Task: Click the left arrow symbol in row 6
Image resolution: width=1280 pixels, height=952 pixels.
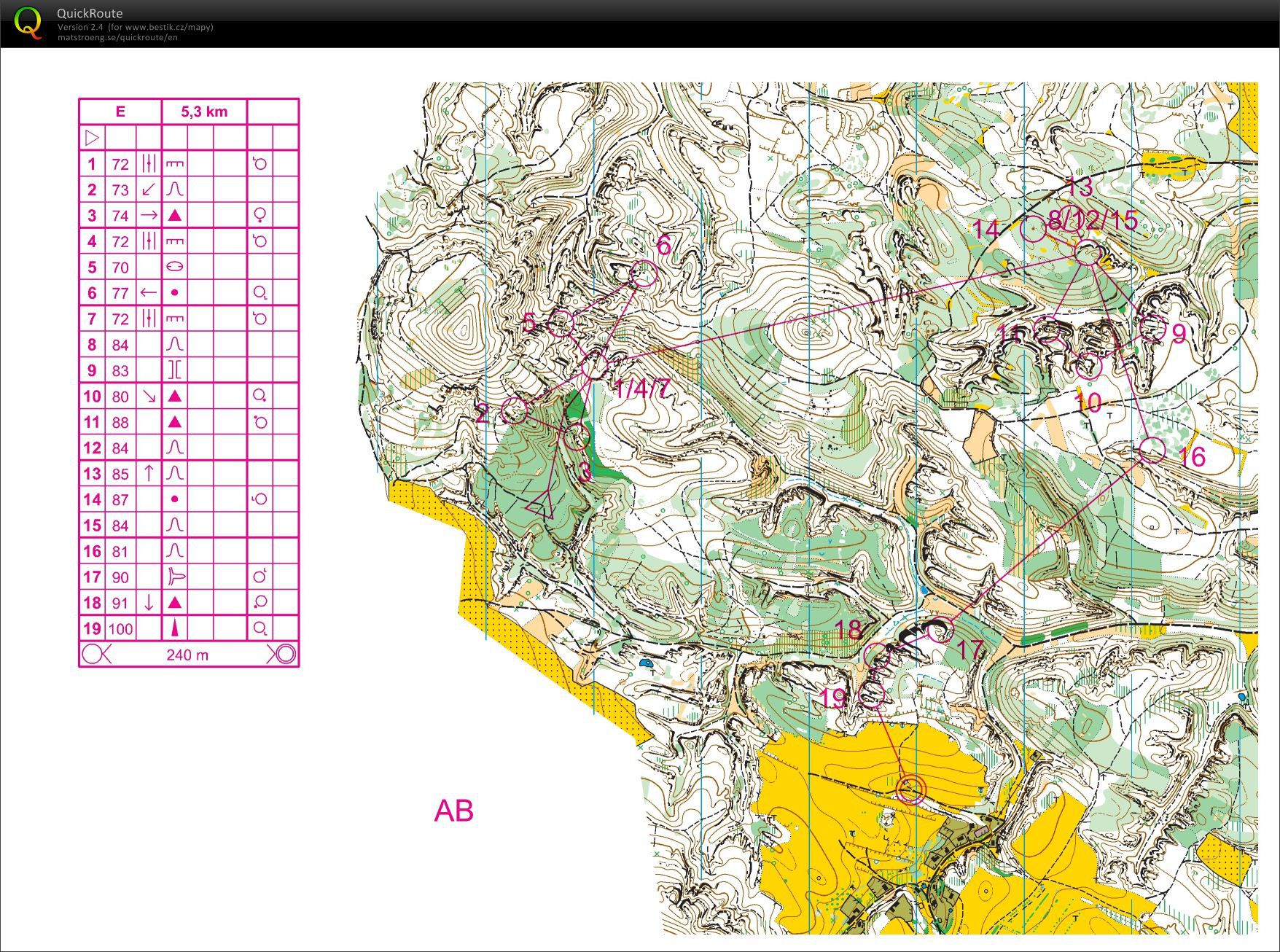Action: click(149, 292)
